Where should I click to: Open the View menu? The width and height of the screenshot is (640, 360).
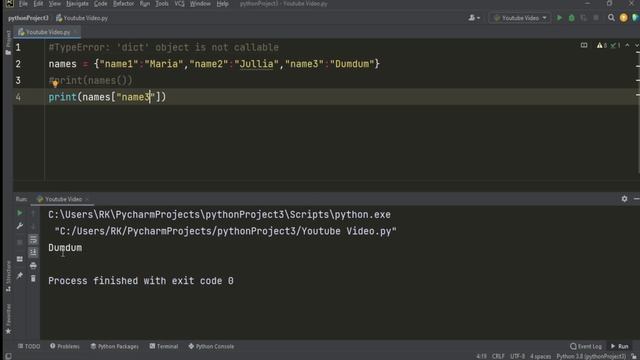point(54,4)
